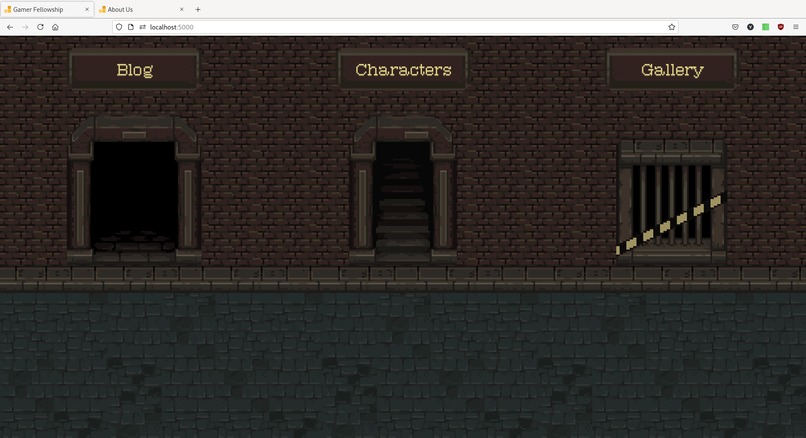Open the green square extension icon
The image size is (806, 438).
tap(765, 27)
